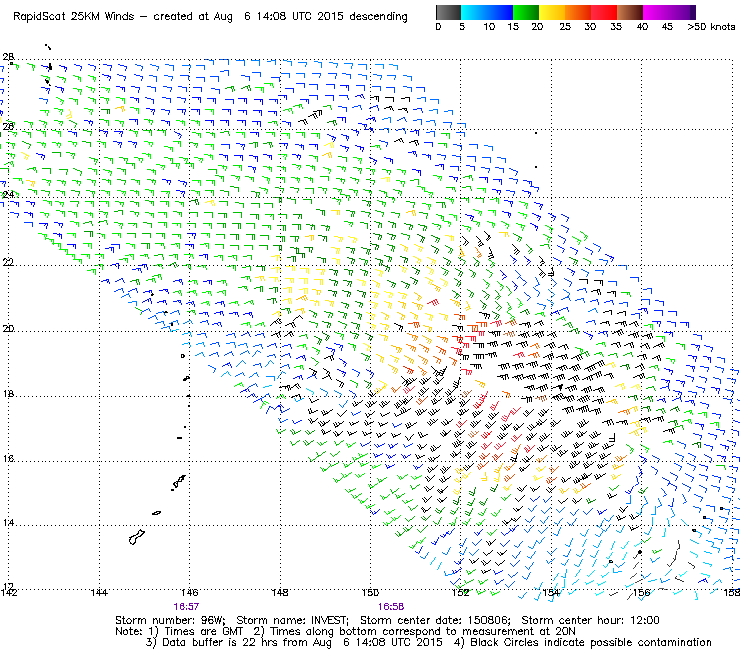The width and height of the screenshot is (740, 650).
Task: Click the longitude axis label 146
Action: point(189,592)
